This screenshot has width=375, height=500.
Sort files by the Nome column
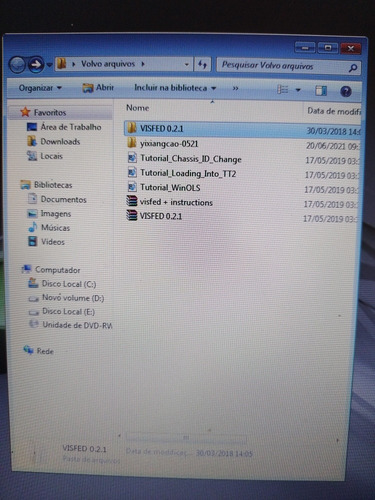138,108
